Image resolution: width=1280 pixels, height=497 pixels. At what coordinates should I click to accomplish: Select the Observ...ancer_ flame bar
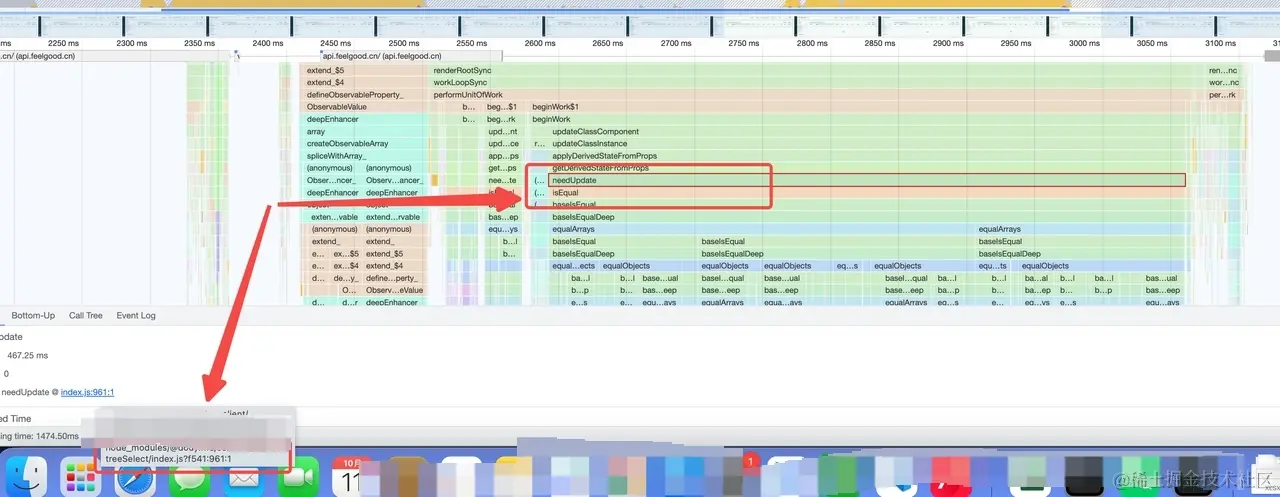pos(393,180)
